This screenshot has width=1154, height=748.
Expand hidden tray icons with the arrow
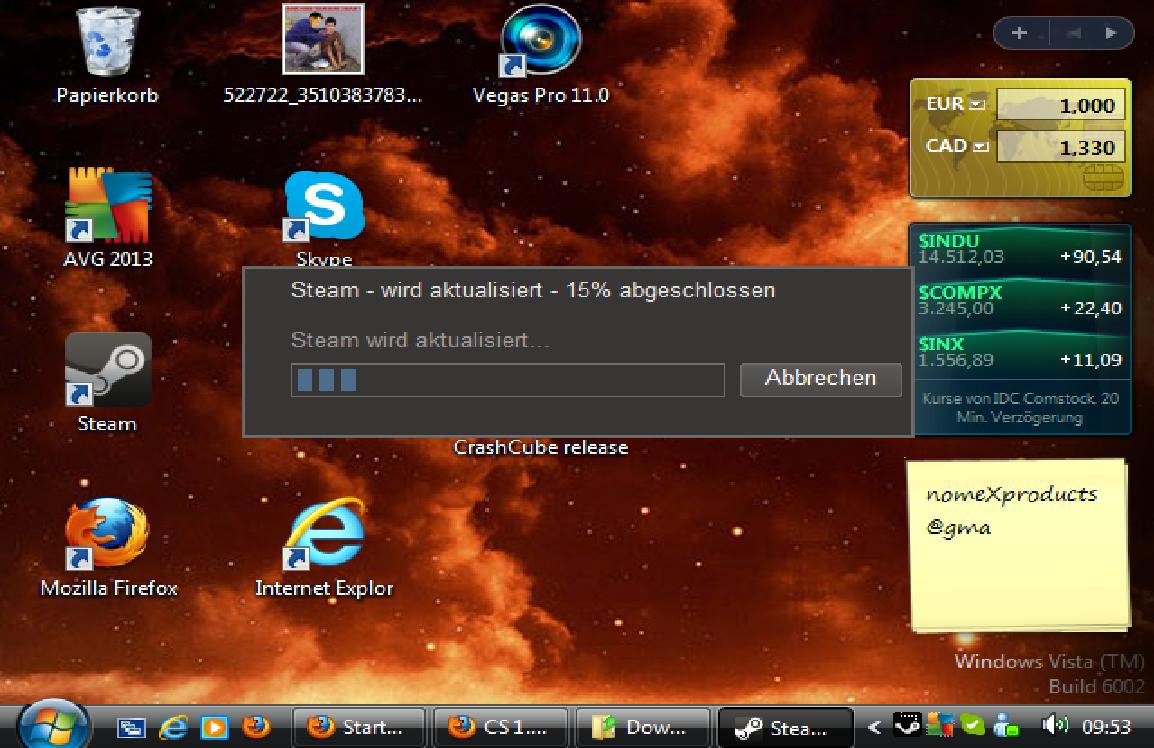[x=874, y=728]
